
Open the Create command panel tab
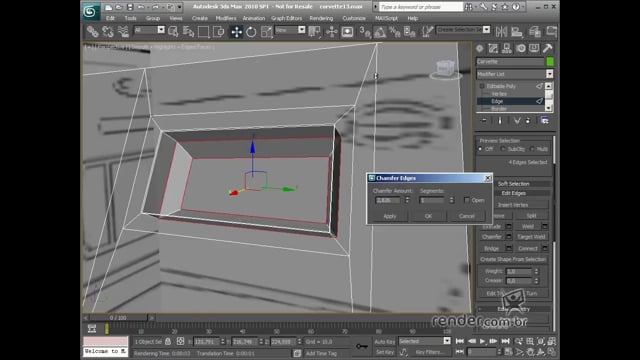point(480,48)
